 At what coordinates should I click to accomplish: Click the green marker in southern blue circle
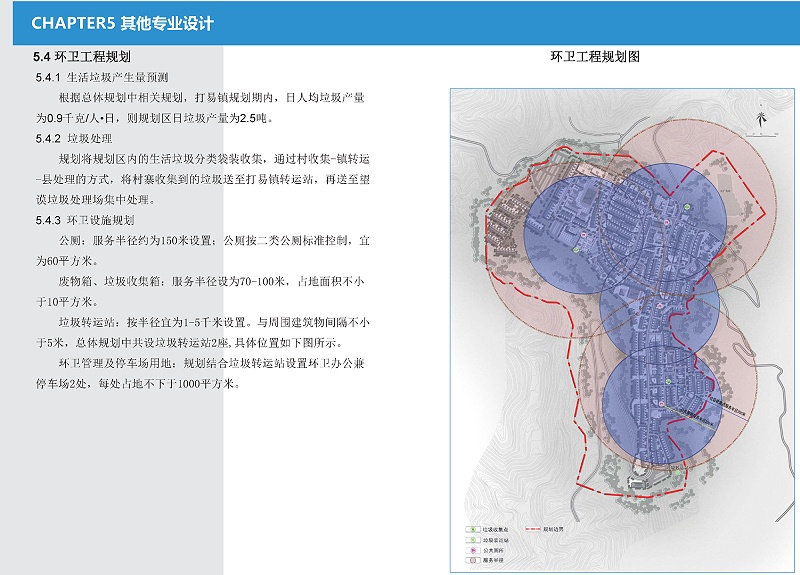667,382
